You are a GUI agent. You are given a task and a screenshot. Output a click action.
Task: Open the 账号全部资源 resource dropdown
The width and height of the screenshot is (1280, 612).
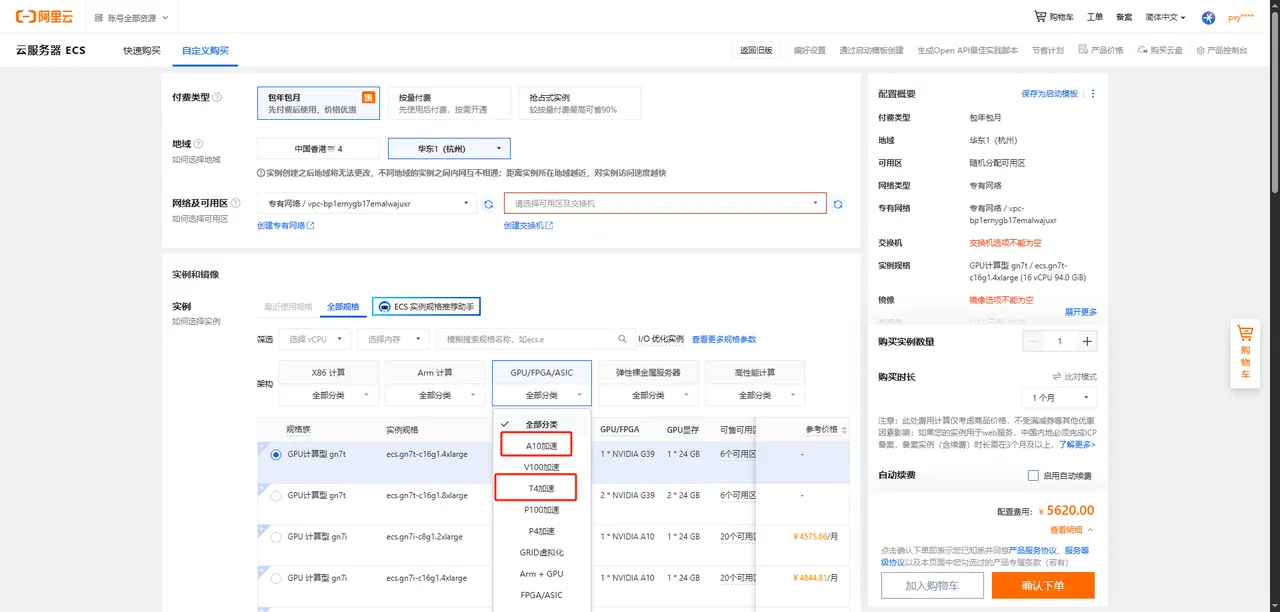(x=131, y=18)
